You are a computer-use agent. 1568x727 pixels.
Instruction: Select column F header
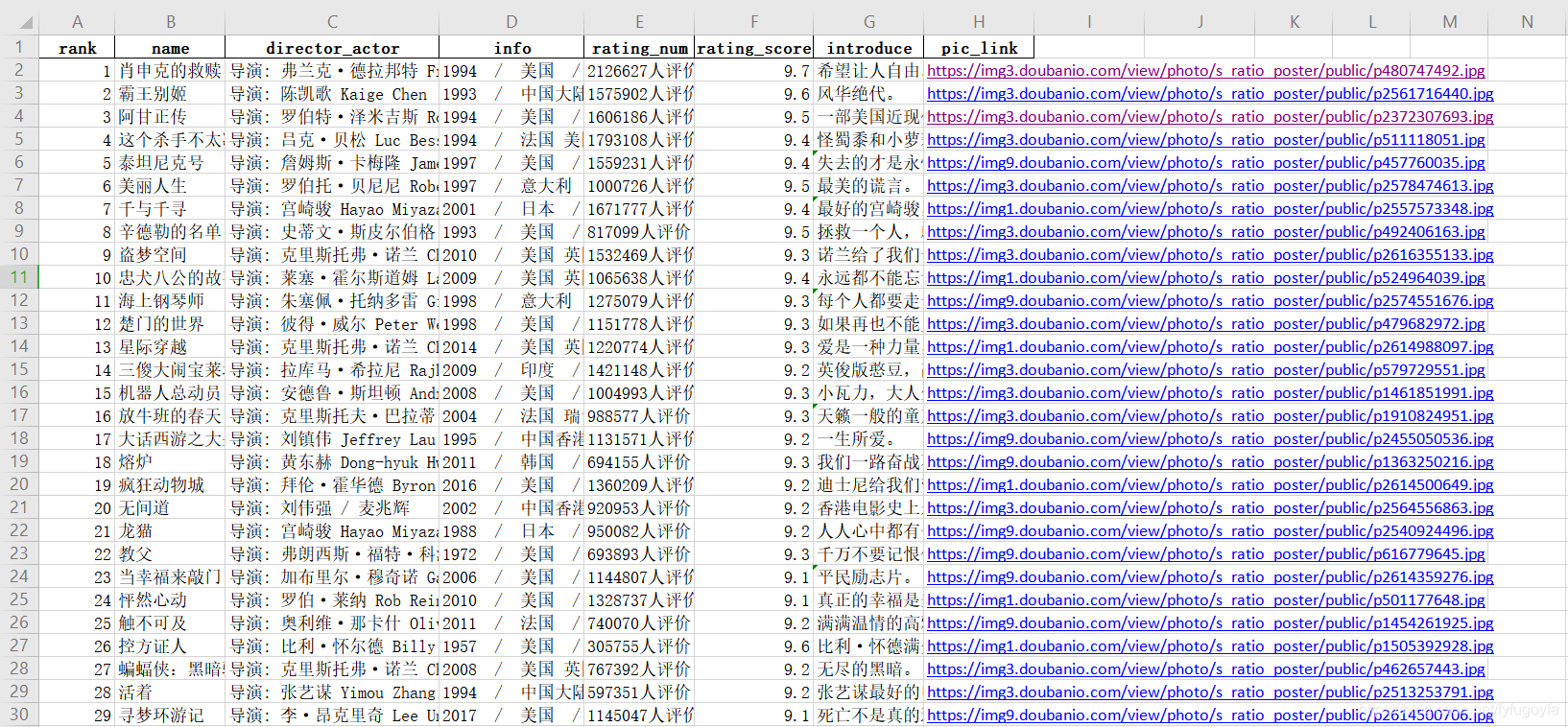tap(753, 22)
